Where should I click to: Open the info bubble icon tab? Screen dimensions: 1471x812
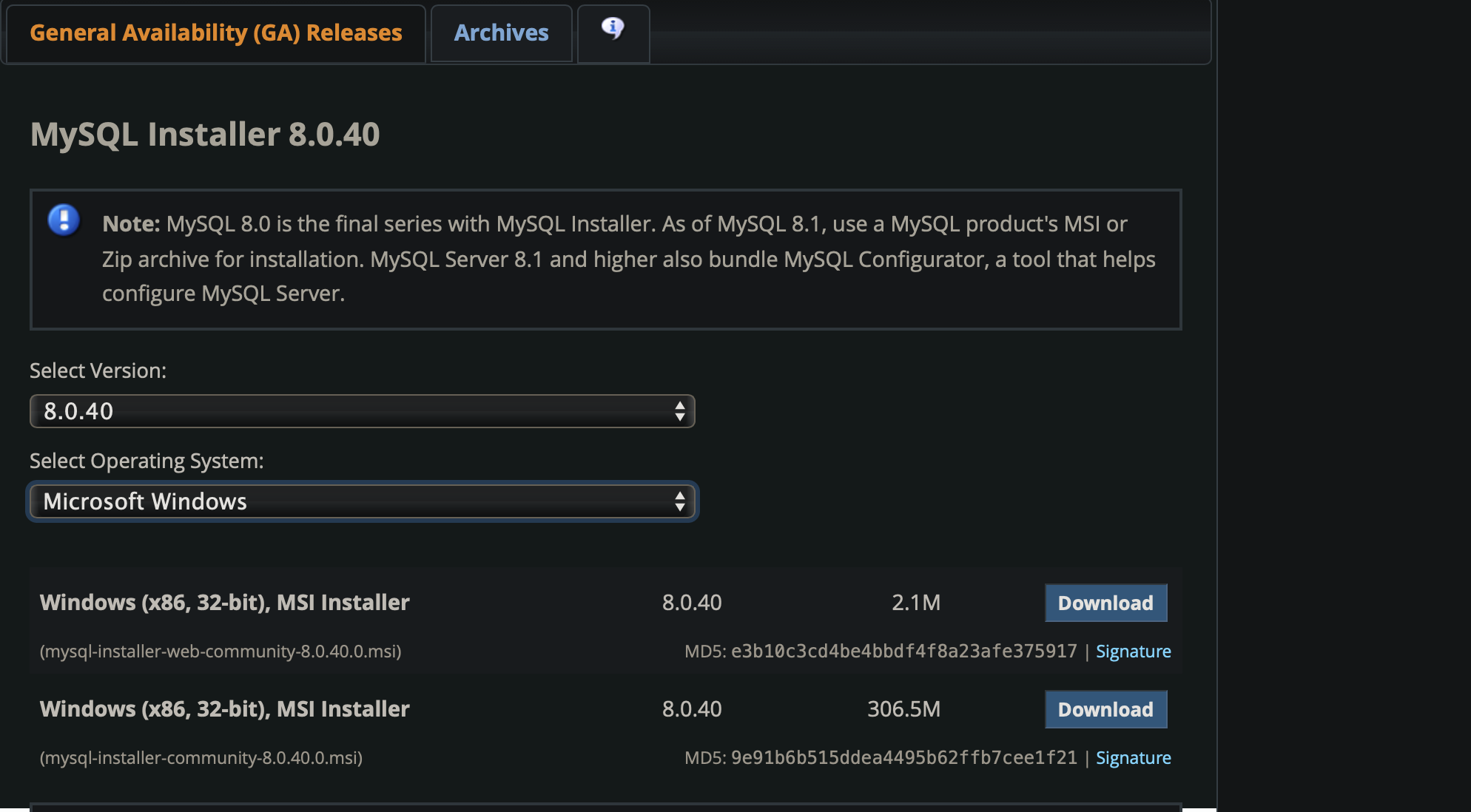click(613, 33)
